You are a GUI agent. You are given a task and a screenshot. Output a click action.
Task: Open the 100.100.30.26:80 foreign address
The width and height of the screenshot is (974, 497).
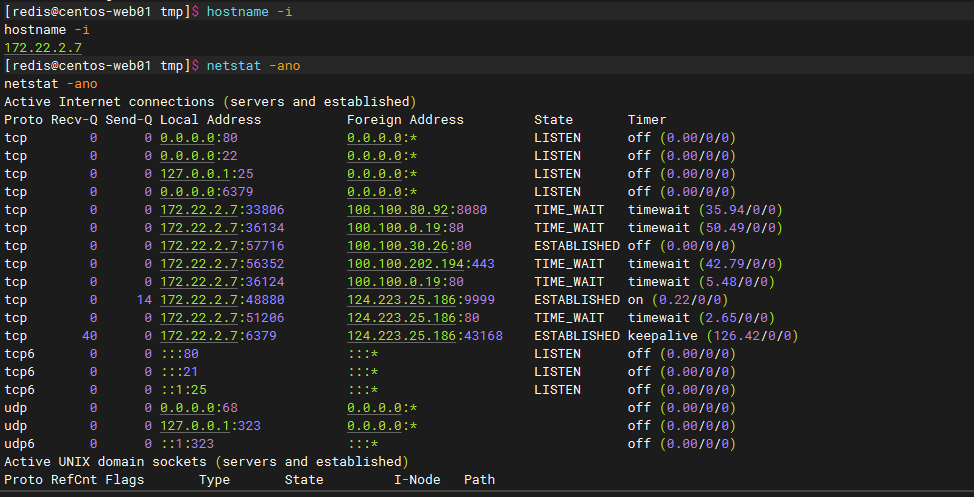click(x=409, y=246)
